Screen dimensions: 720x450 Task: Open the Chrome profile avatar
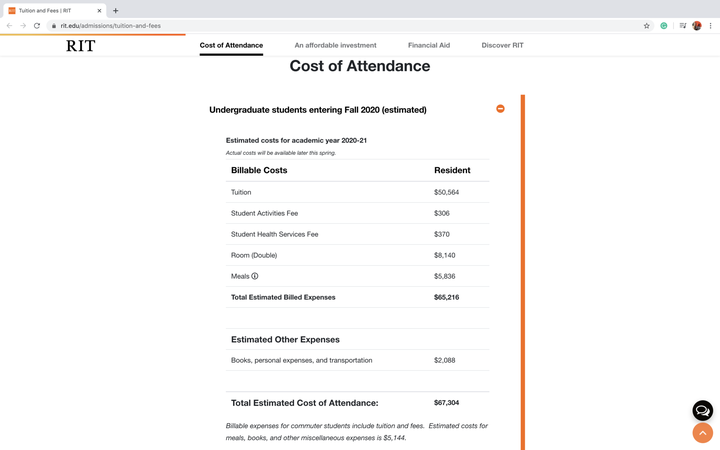697,26
